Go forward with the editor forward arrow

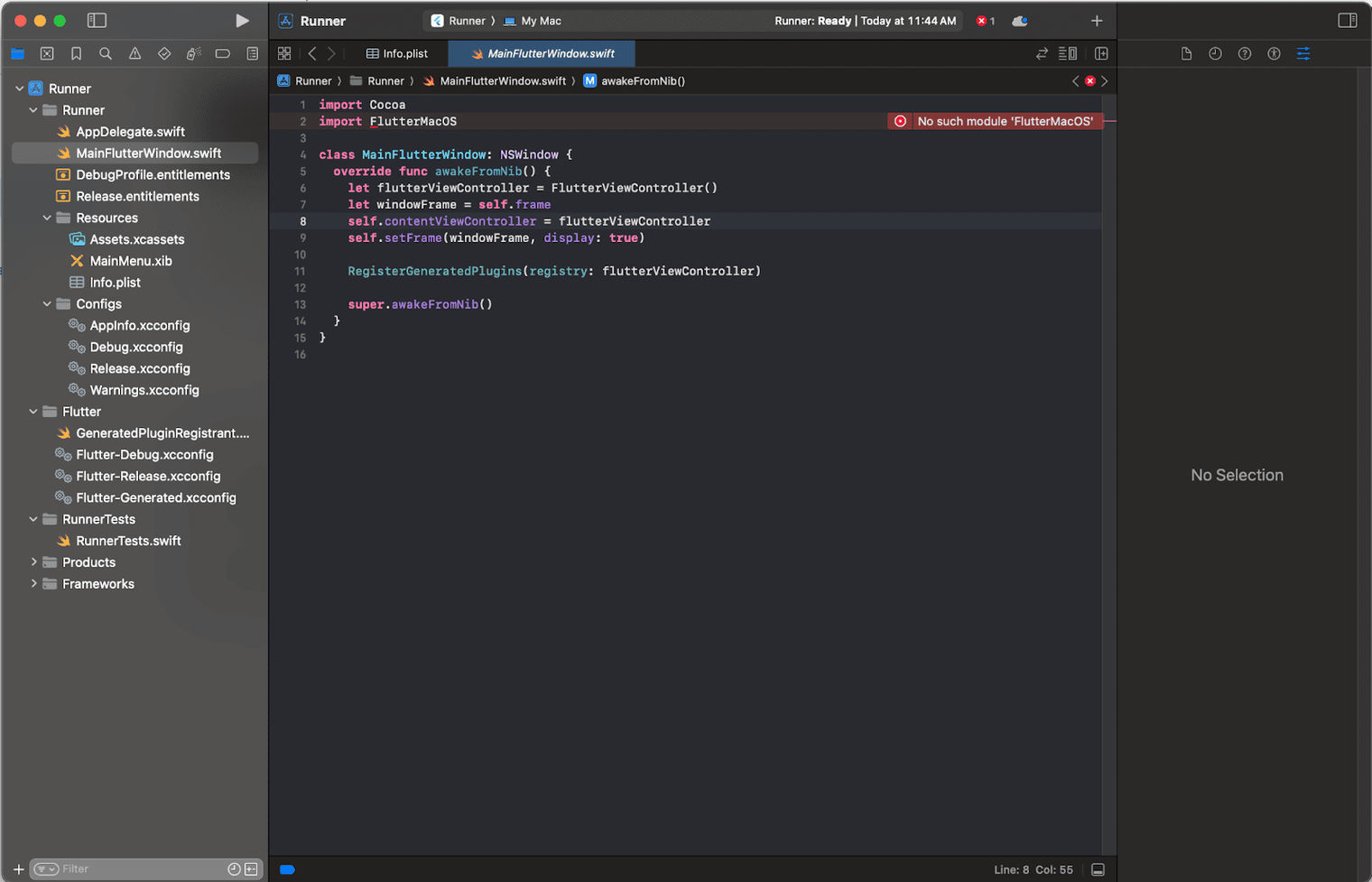click(x=331, y=53)
